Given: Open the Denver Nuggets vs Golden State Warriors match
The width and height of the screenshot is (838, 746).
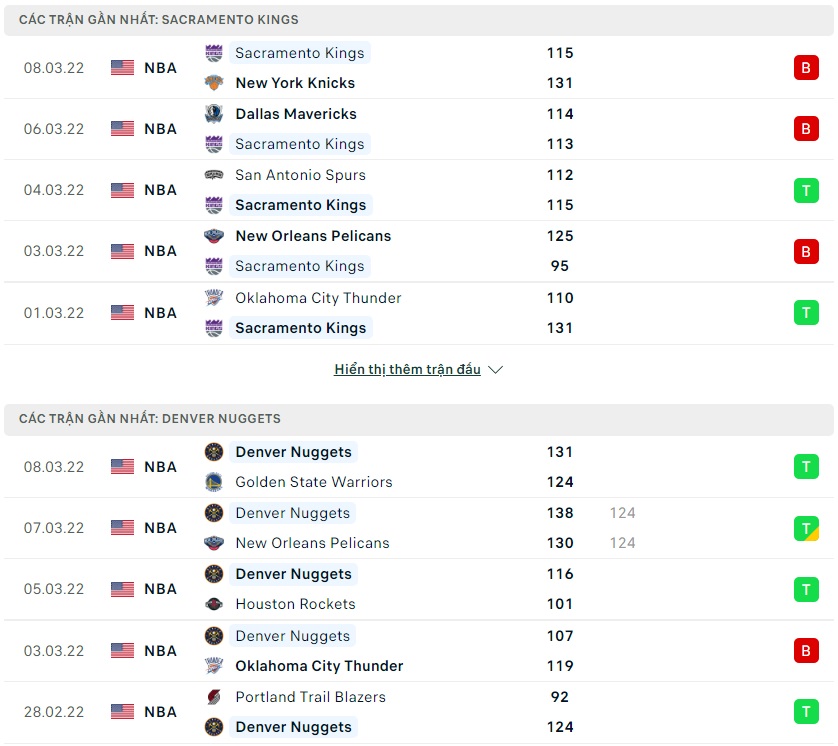Looking at the screenshot, I should (420, 467).
